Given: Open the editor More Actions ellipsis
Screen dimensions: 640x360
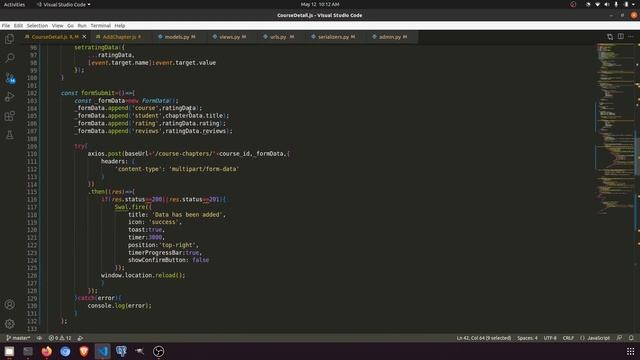Looking at the screenshot, I should coord(631,36).
